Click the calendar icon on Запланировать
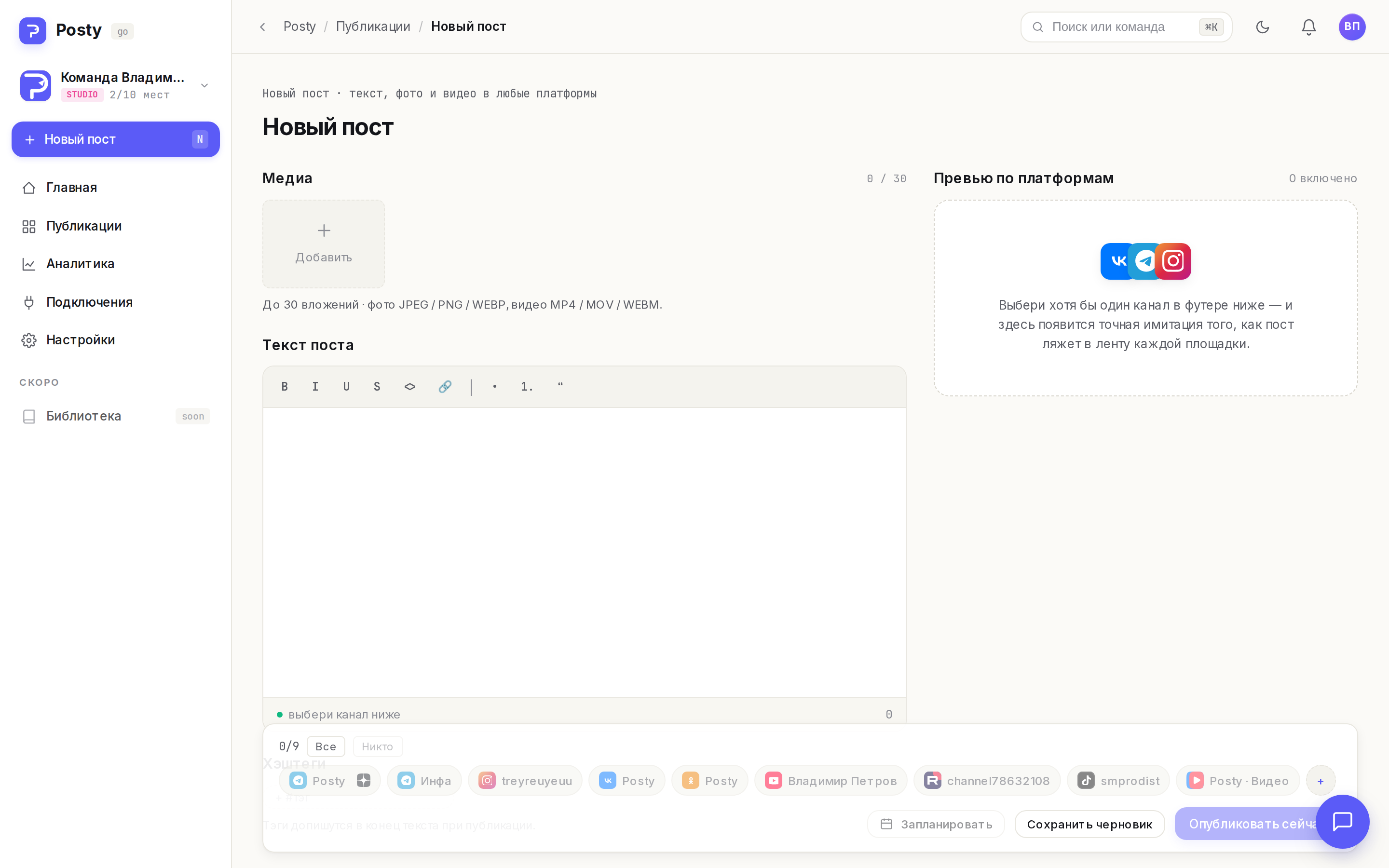The height and width of the screenshot is (868, 1389). tap(886, 824)
